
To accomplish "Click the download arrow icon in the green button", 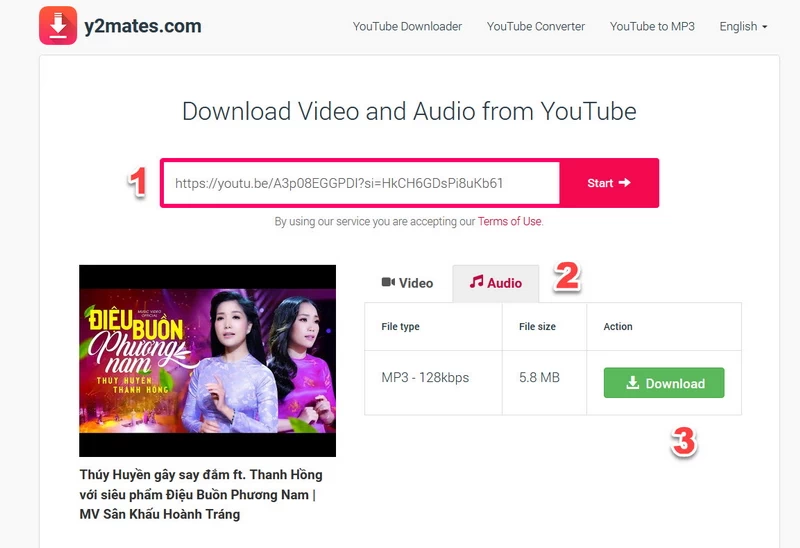I will (633, 383).
